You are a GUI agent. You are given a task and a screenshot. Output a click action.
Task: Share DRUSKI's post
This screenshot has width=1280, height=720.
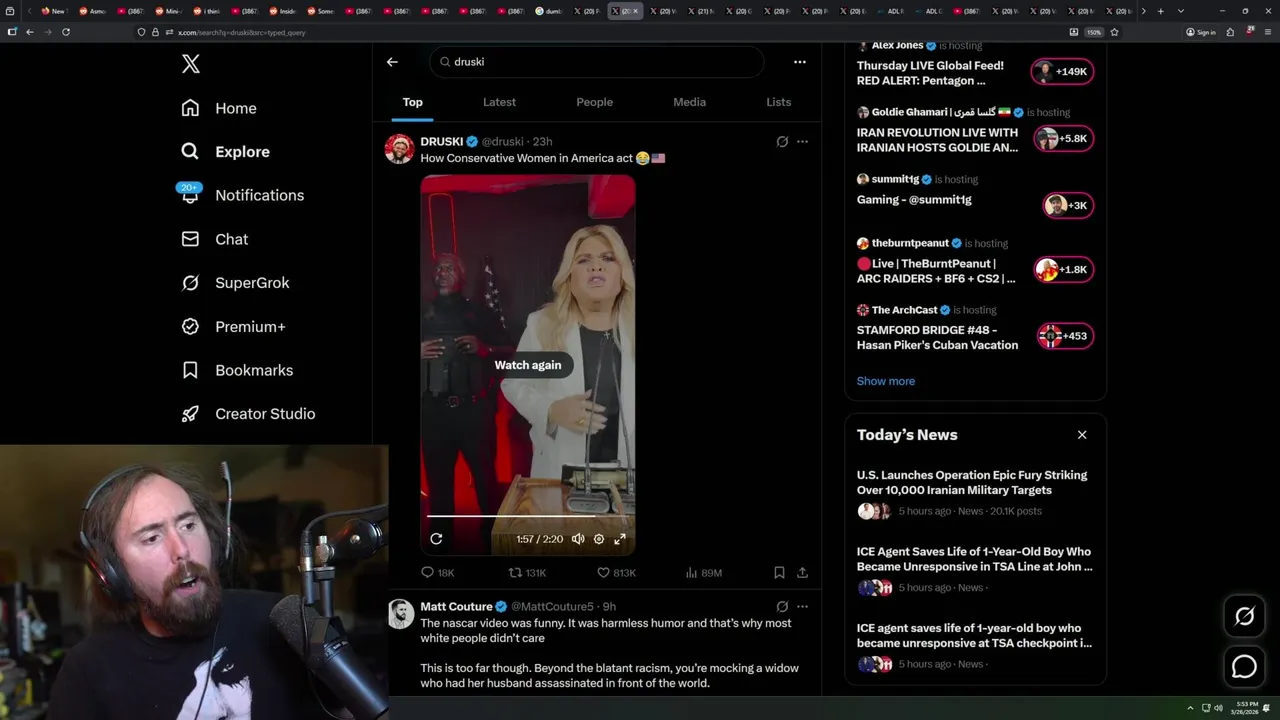click(802, 573)
